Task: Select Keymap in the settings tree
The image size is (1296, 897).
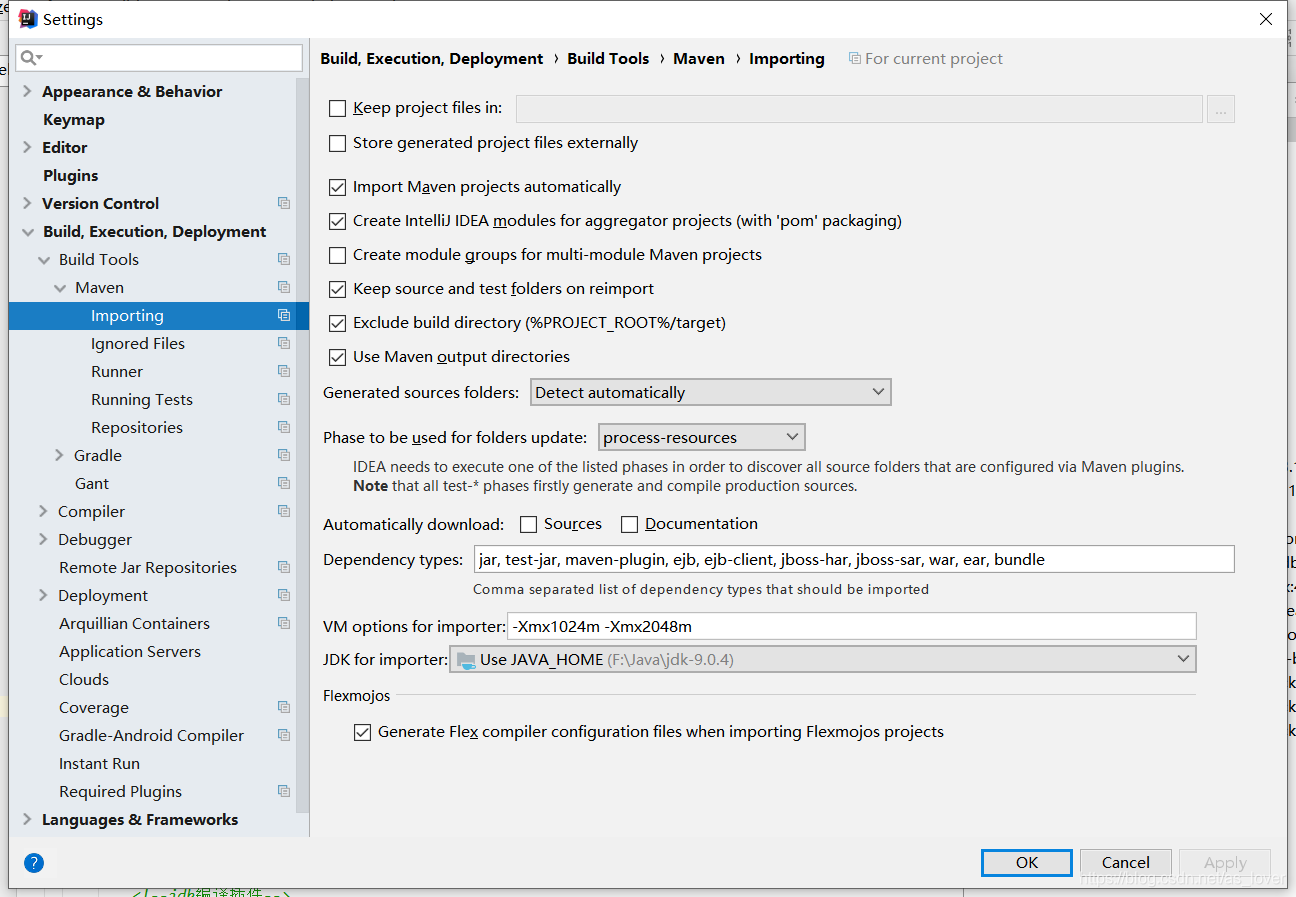Action: tap(74, 119)
